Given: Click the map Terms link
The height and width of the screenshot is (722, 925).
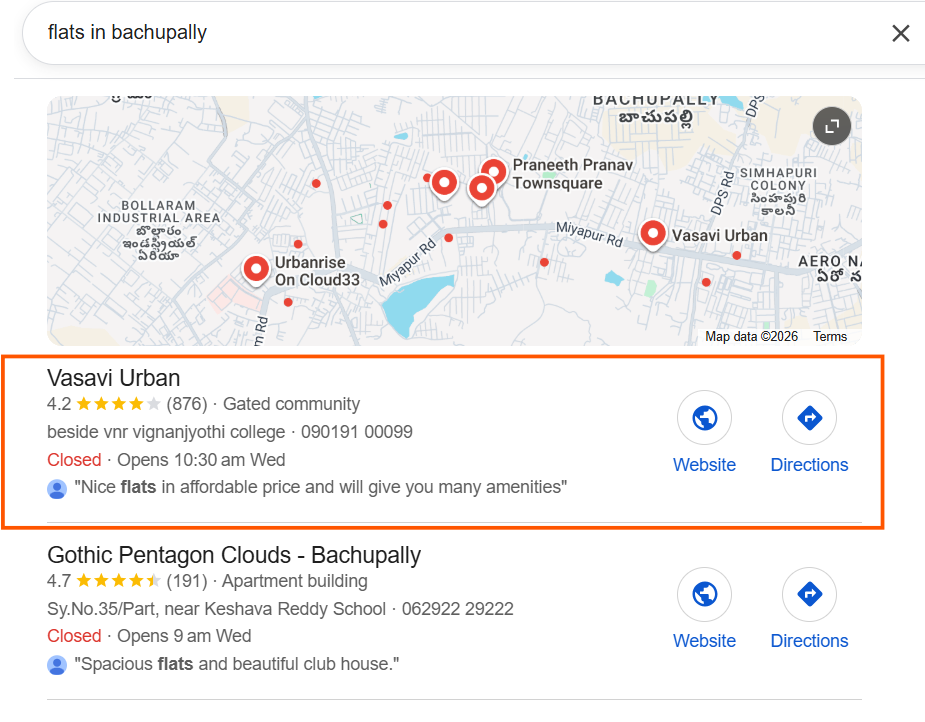Looking at the screenshot, I should (830, 337).
